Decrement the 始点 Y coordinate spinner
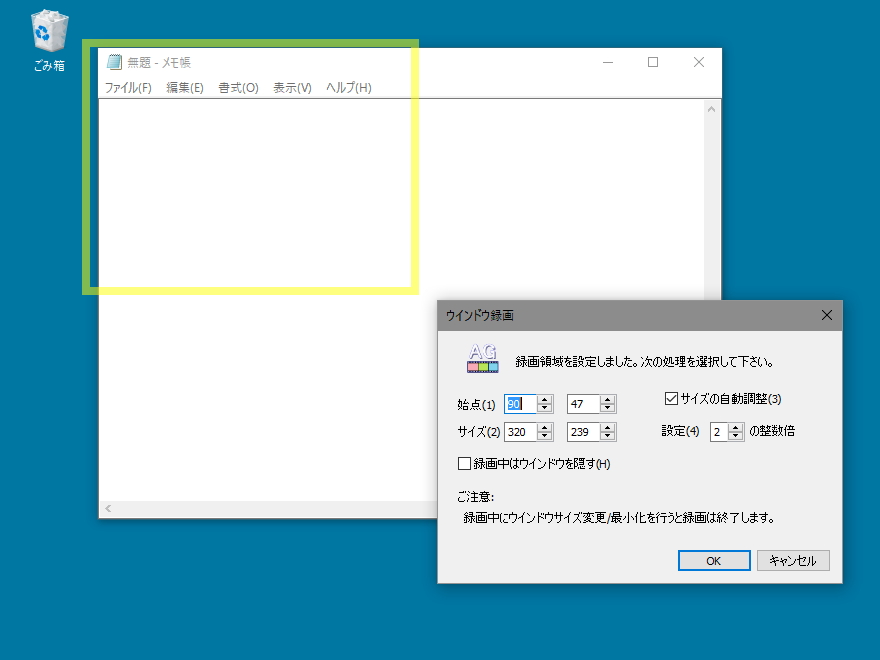This screenshot has height=660, width=880. tap(608, 408)
